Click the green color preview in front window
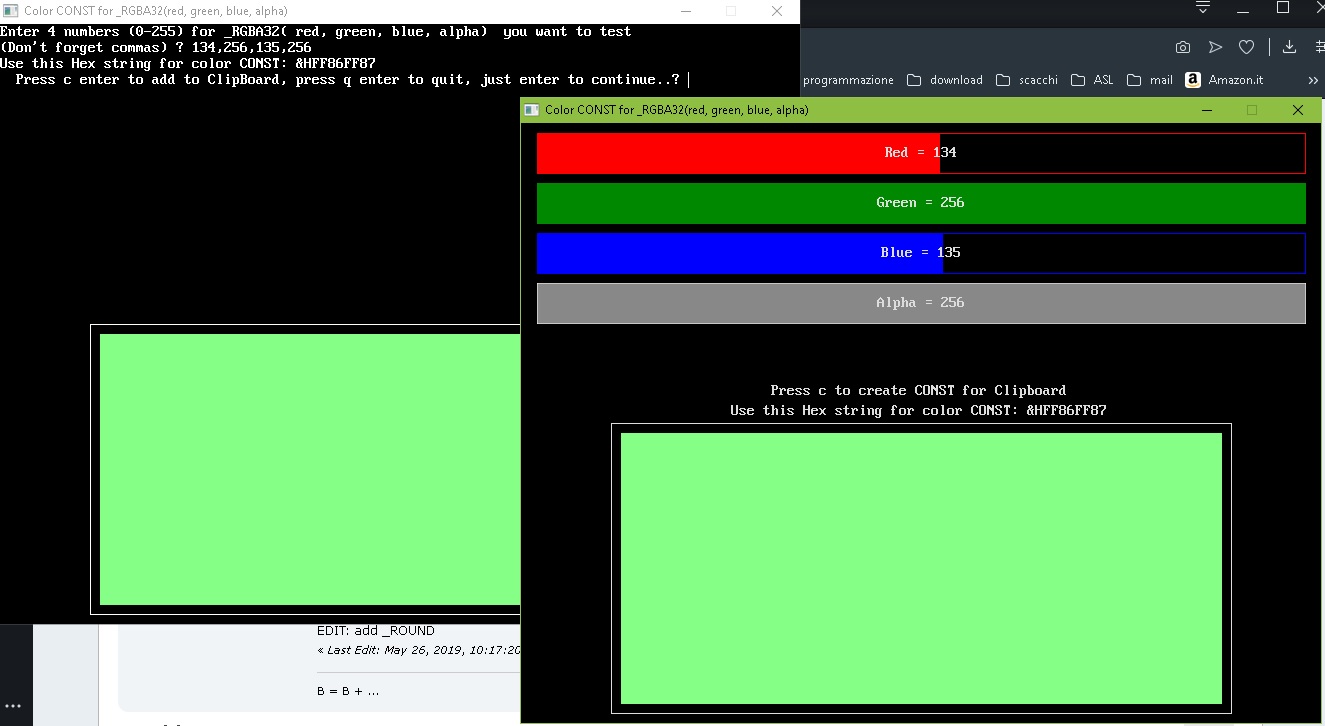Viewport: 1325px width, 726px height. pos(921,568)
